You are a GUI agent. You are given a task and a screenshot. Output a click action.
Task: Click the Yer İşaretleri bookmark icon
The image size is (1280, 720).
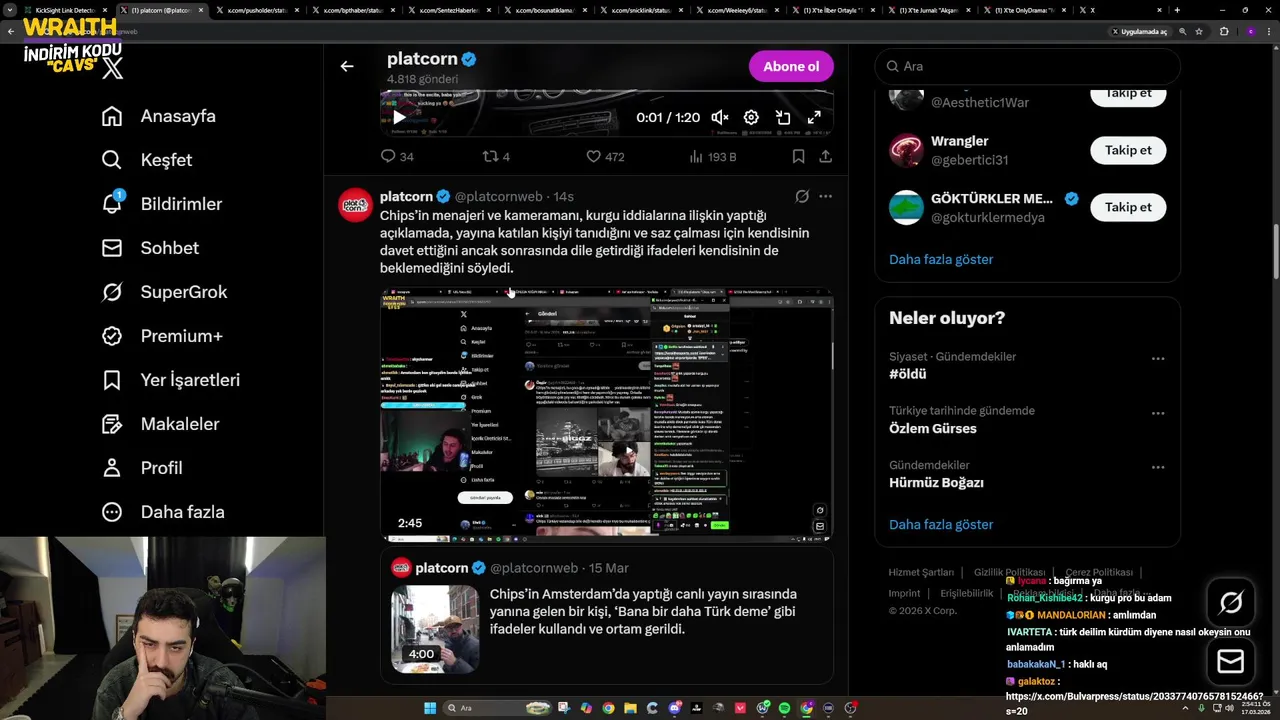coord(112,380)
